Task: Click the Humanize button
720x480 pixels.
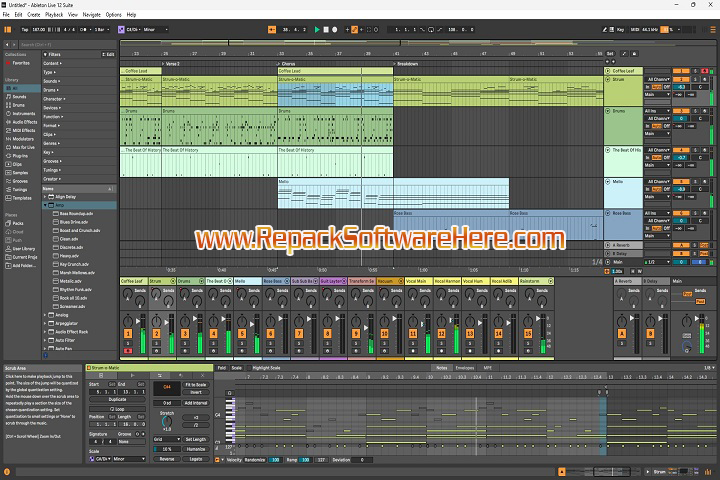Action: pos(196,449)
